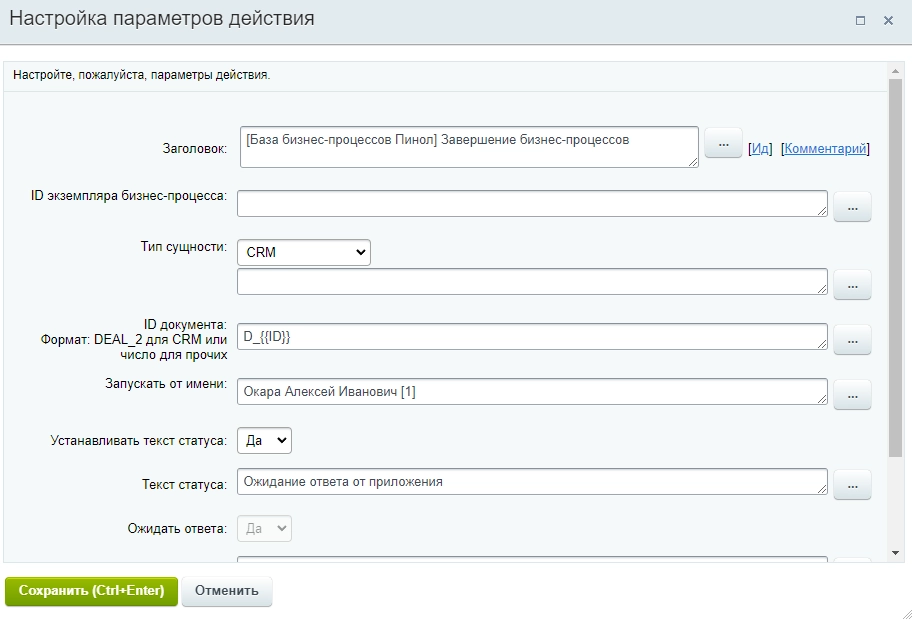Click the Отменить button
The image size is (912, 619).
(227, 591)
